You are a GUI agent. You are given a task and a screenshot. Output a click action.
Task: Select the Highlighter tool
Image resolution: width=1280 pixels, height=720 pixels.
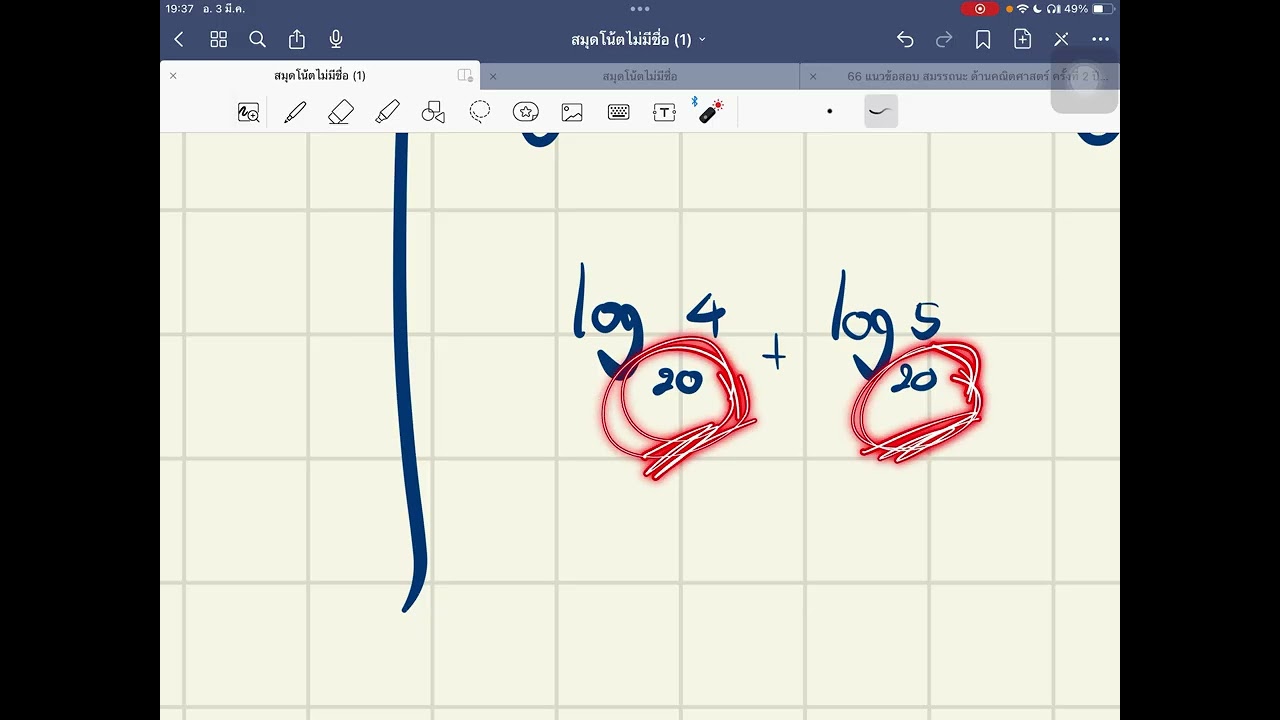click(387, 112)
